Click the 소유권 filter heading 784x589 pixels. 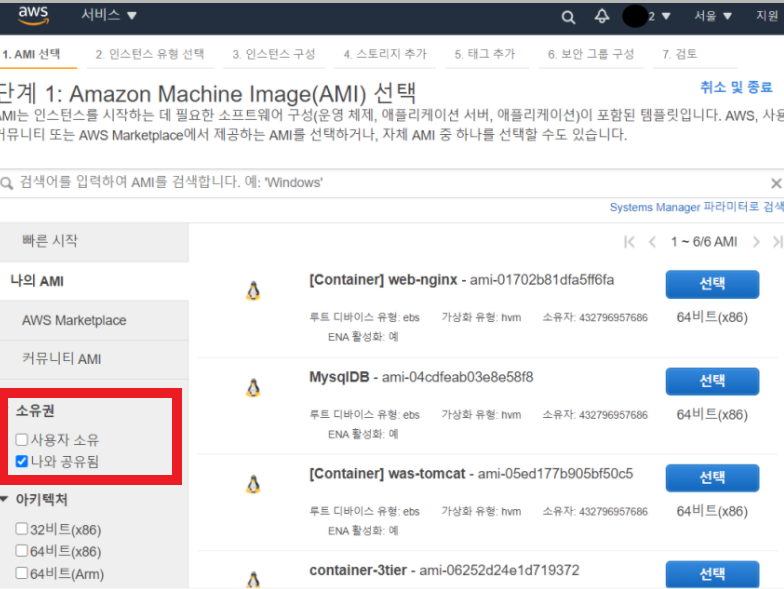[x=35, y=411]
